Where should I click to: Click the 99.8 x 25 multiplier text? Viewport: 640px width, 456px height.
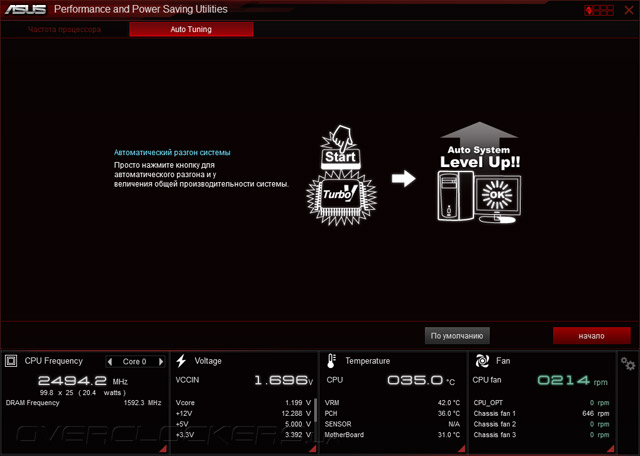56,393
